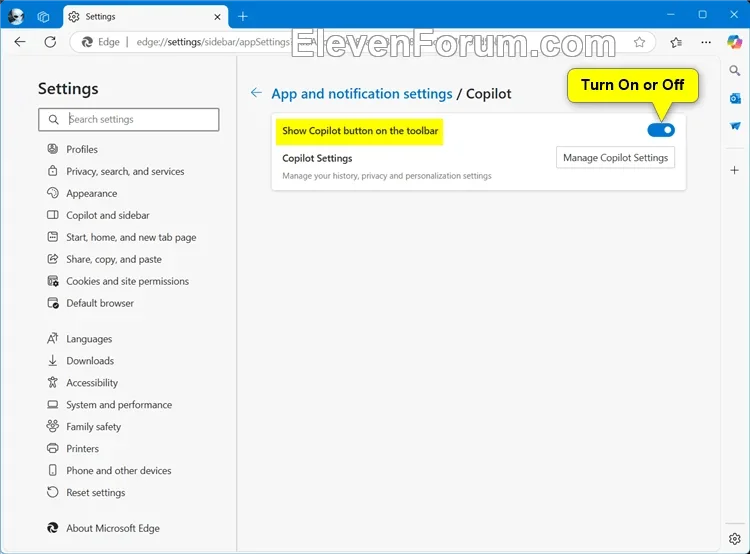Image resolution: width=750 pixels, height=554 pixels.
Task: Click the Settings heading in left panel
Action: coord(68,89)
